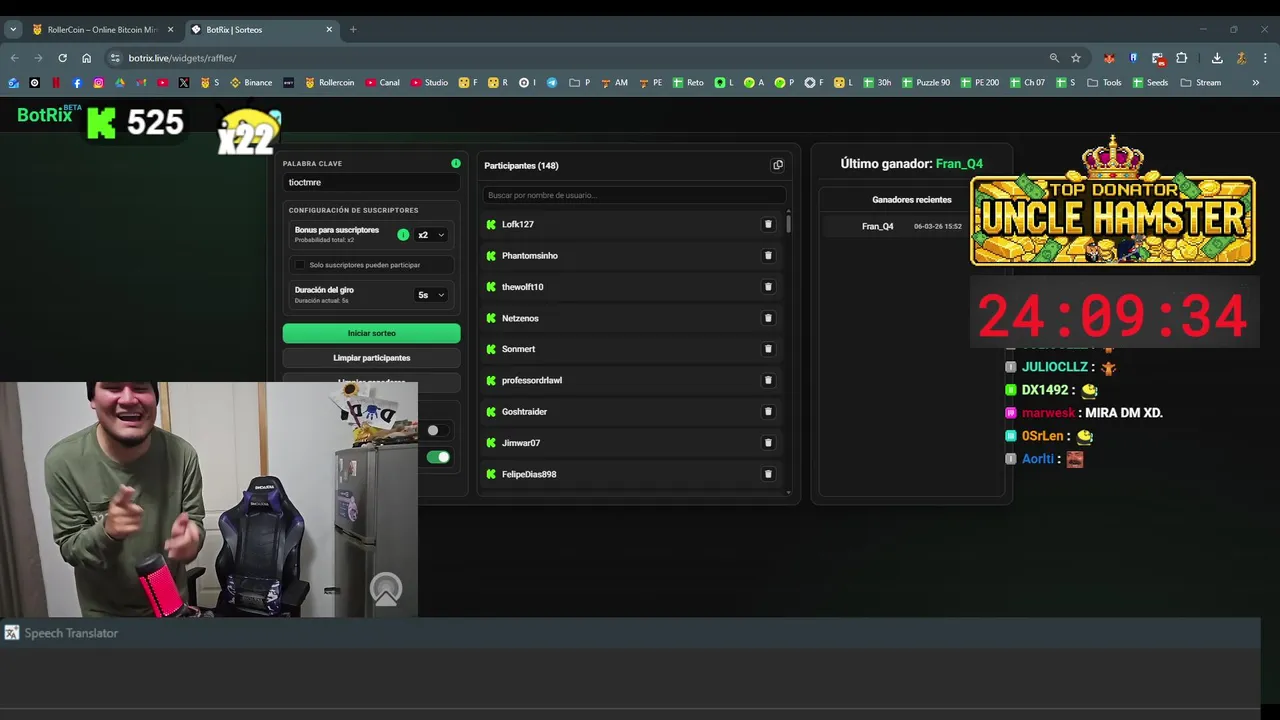
Task: Click info icon for subscriber bonus
Action: [403, 235]
